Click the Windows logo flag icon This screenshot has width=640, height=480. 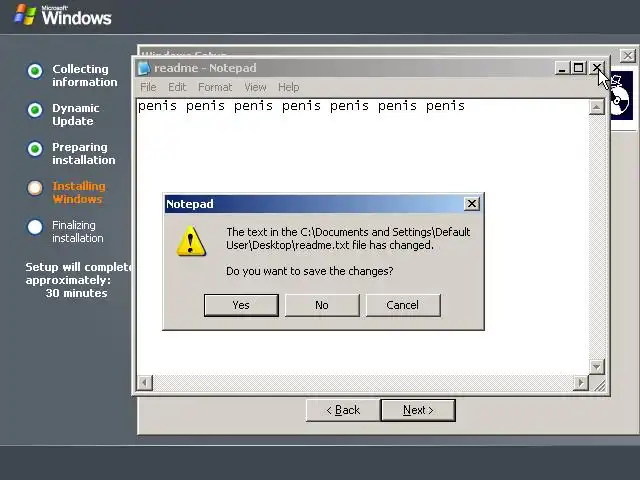pyautogui.click(x=25, y=15)
